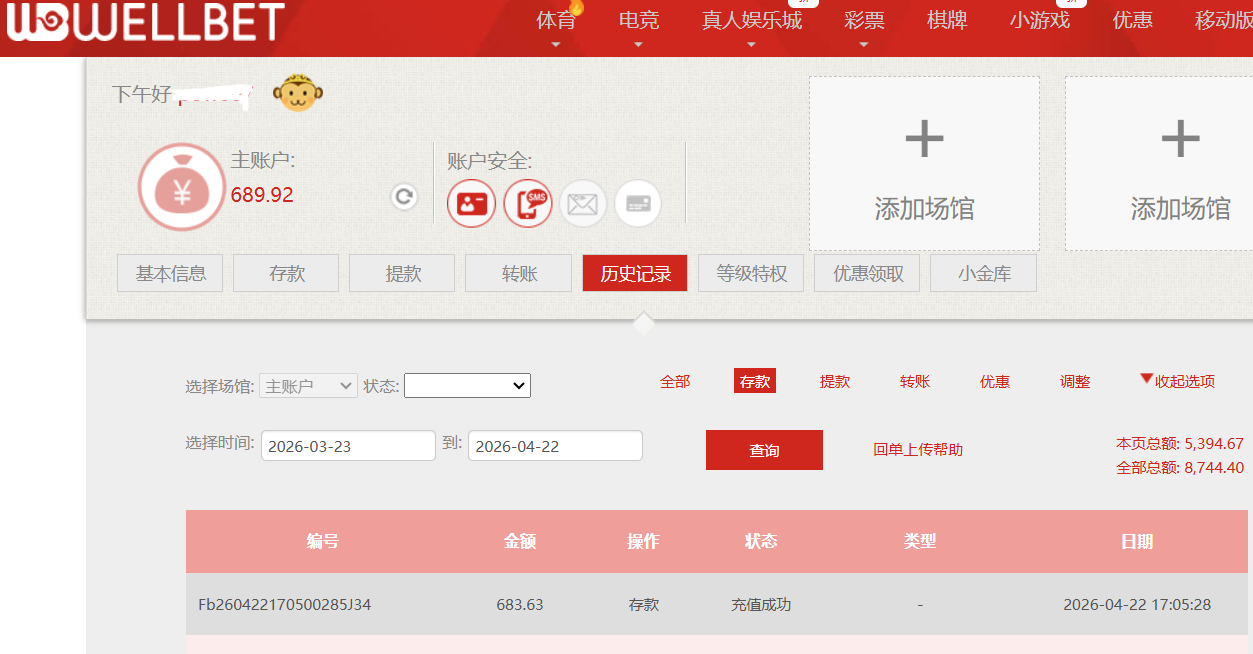The image size is (1253, 654).
Task: Collapse options with red triangle 收起选项
Action: tap(1177, 381)
